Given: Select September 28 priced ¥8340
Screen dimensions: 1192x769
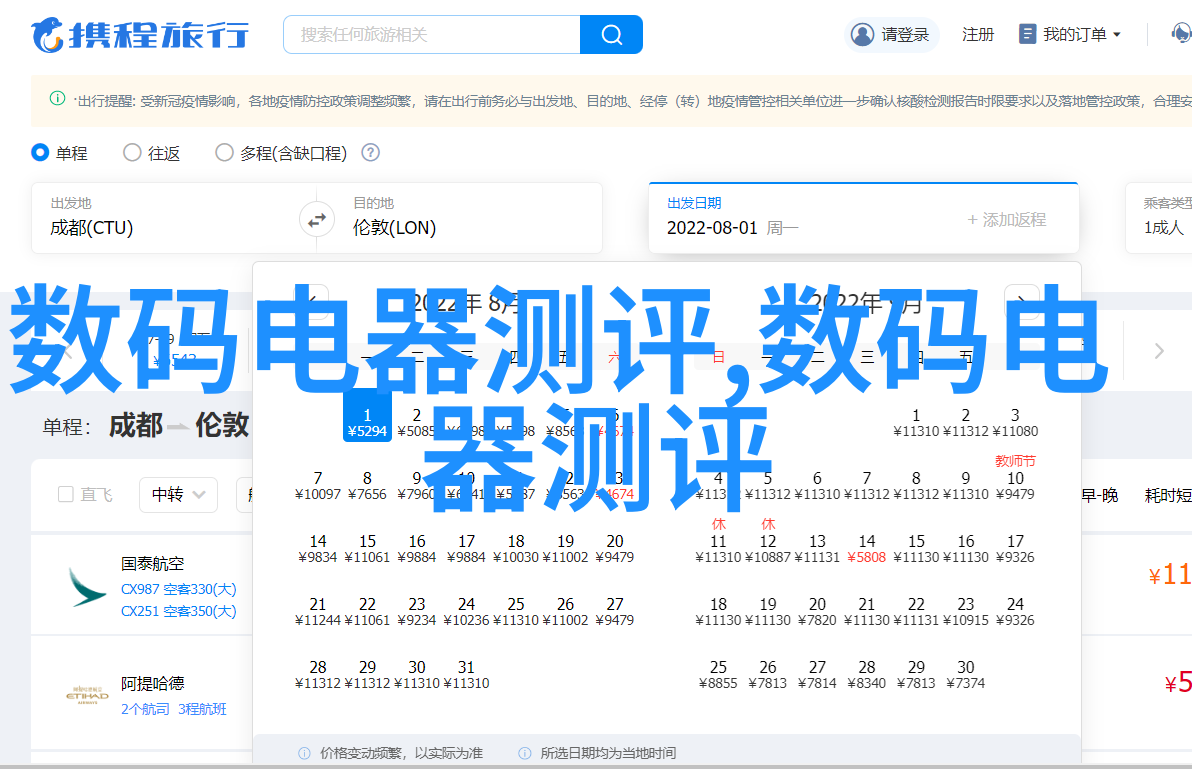Looking at the screenshot, I should point(867,675).
